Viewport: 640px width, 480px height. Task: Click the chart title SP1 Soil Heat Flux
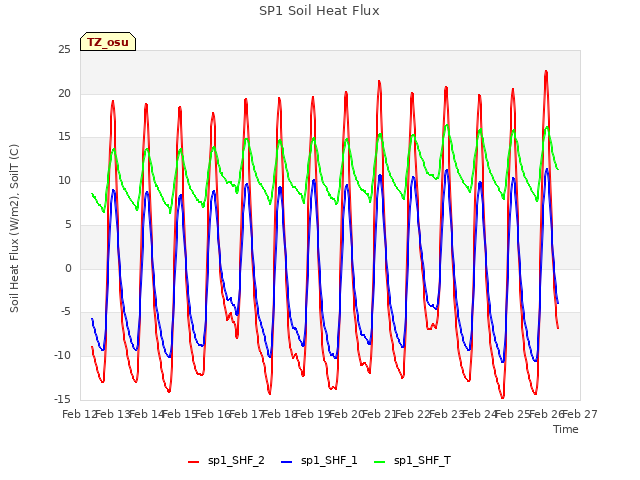coord(319,11)
